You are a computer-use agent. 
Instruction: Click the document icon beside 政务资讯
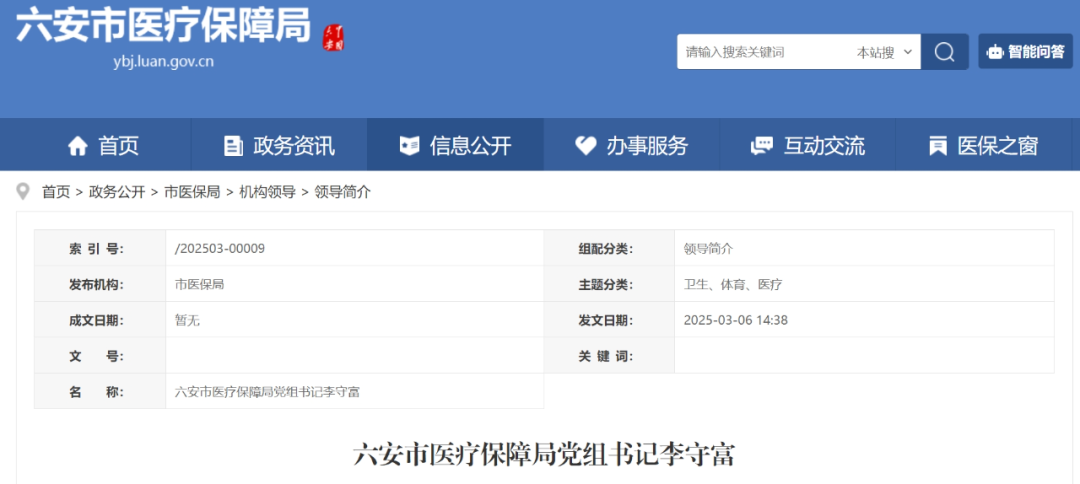(233, 146)
